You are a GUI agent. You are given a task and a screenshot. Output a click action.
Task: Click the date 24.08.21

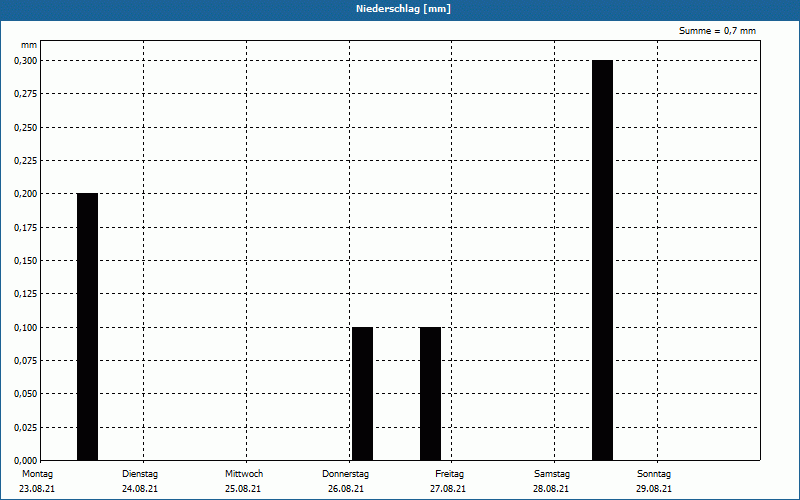140,489
